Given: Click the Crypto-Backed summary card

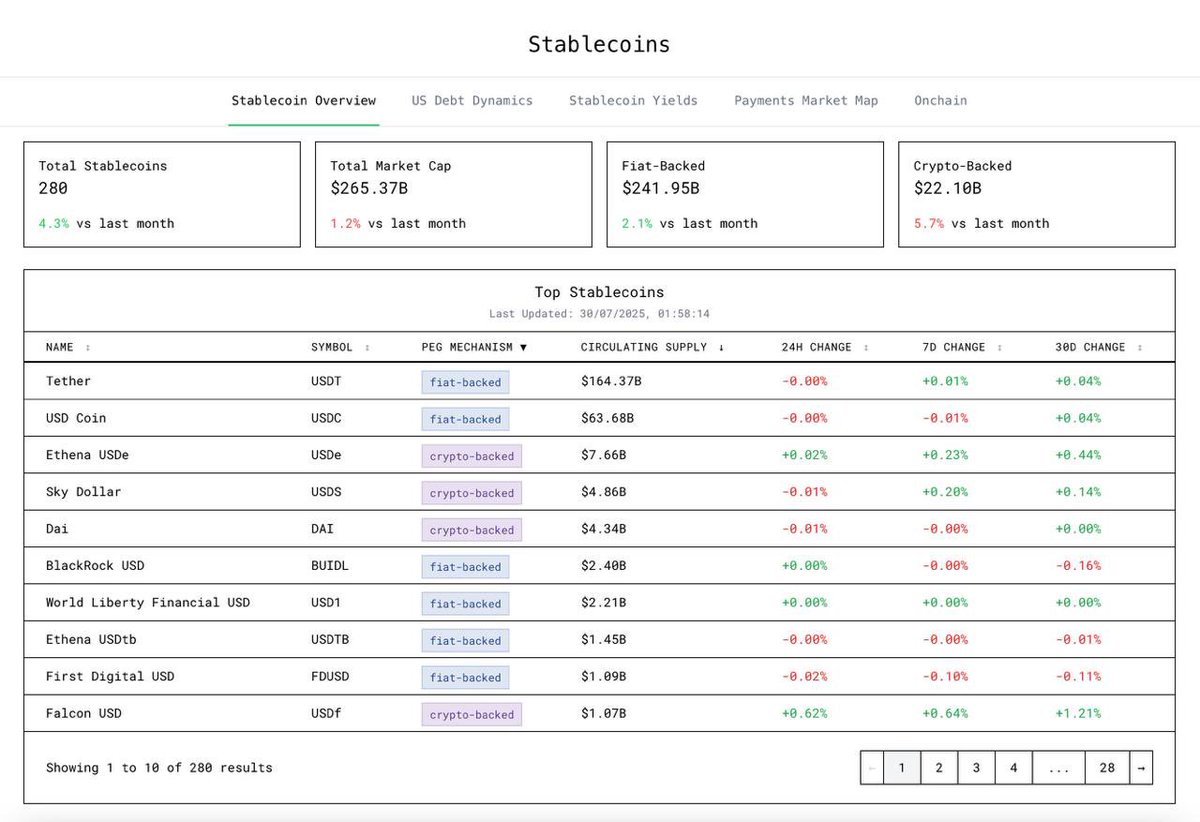Looking at the screenshot, I should point(1037,194).
